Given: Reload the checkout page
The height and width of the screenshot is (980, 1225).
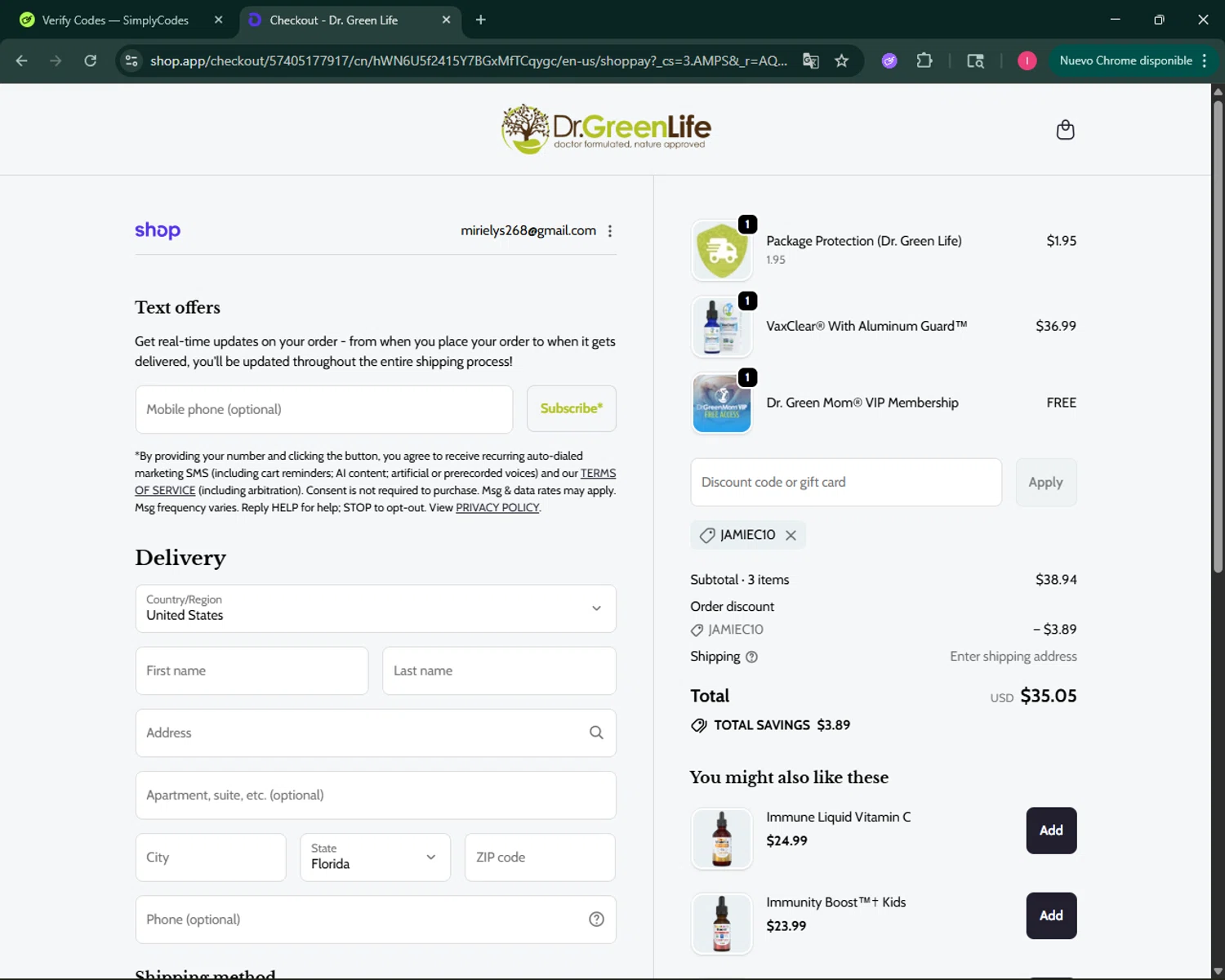Looking at the screenshot, I should [x=91, y=60].
